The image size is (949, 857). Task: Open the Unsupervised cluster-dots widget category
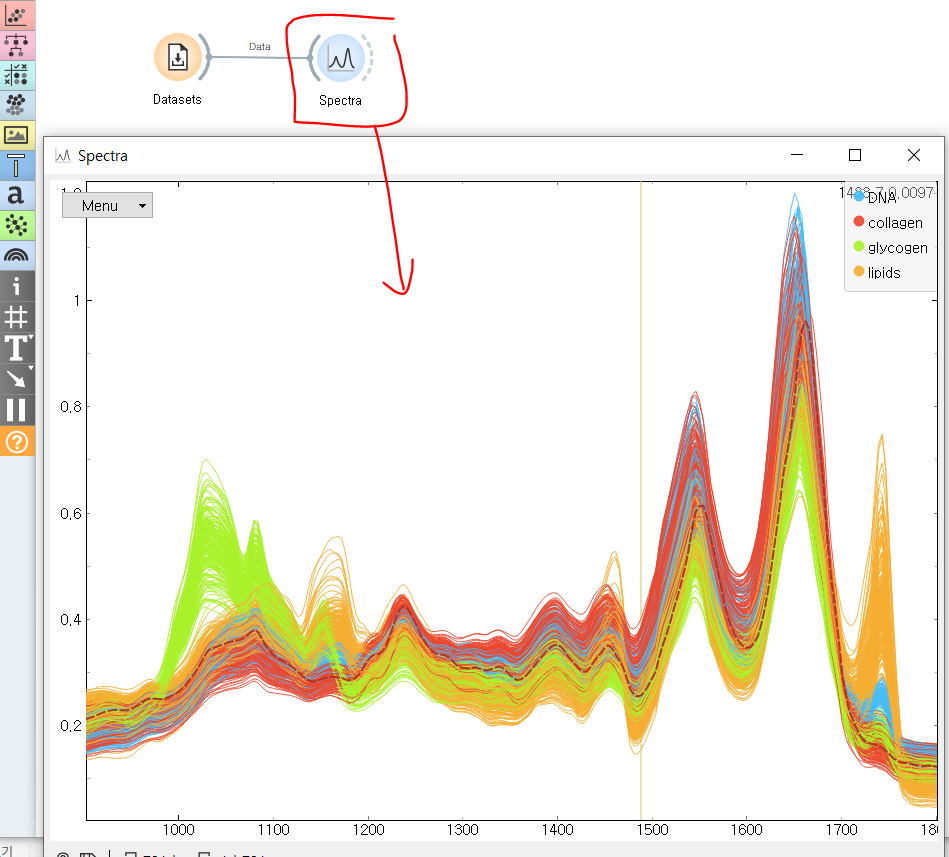tap(16, 105)
